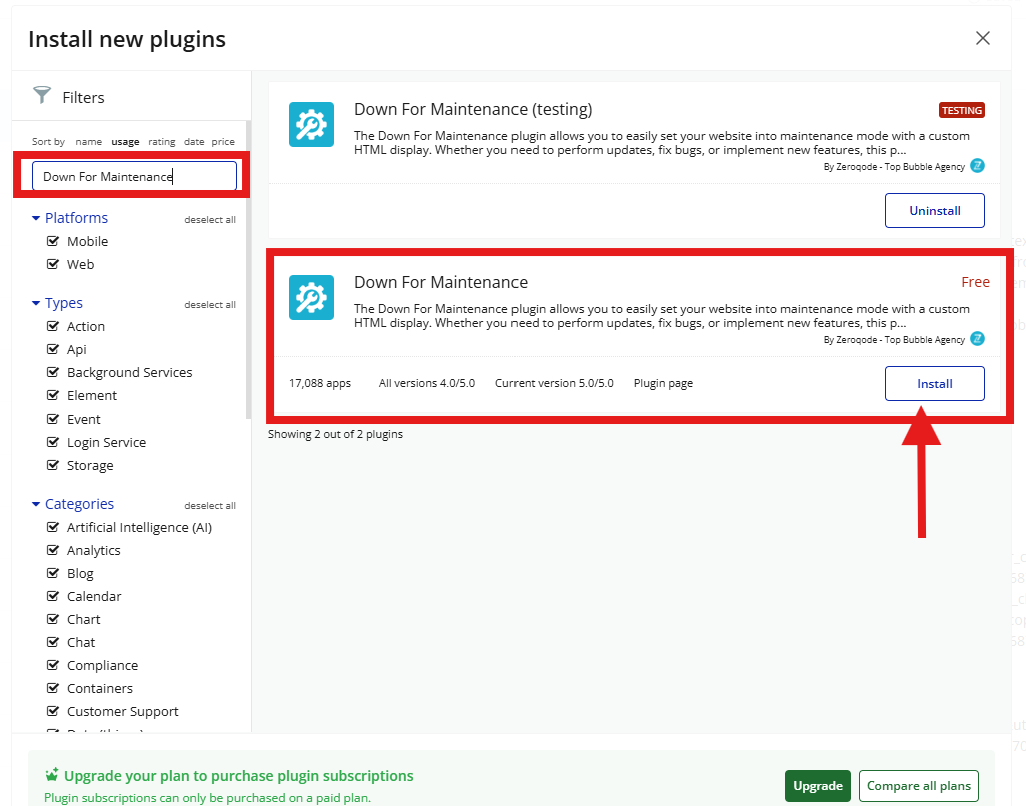1026x806 pixels.
Task: Toggle the Api type checkbox
Action: point(53,349)
